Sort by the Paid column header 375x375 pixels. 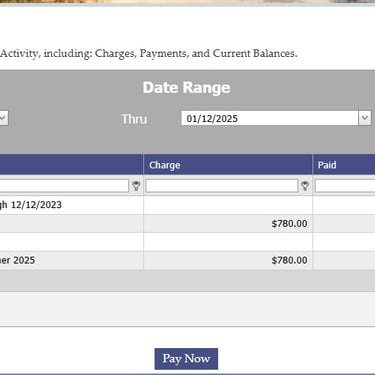[x=344, y=165]
